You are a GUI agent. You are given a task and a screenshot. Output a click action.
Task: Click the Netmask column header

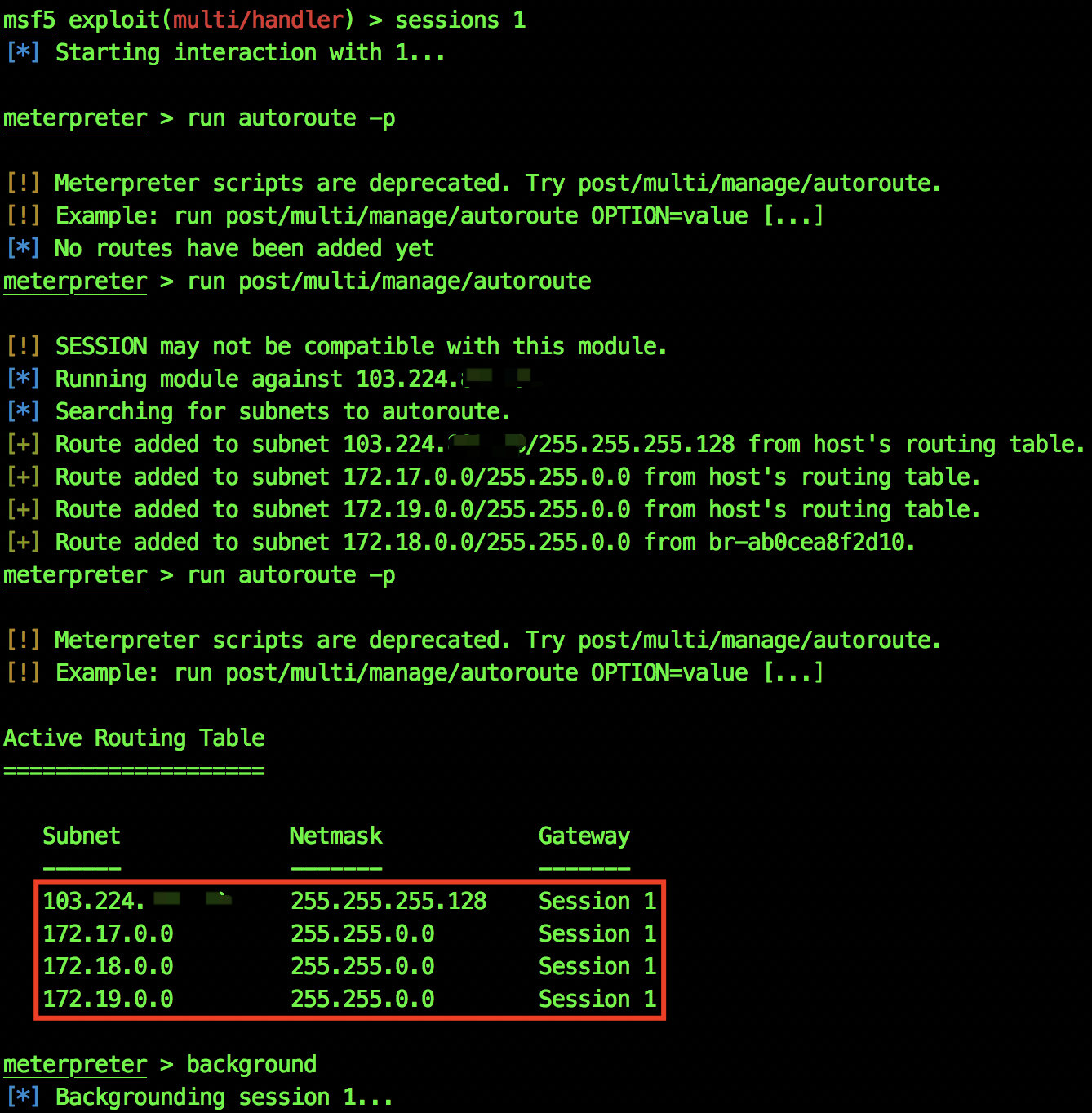click(336, 836)
